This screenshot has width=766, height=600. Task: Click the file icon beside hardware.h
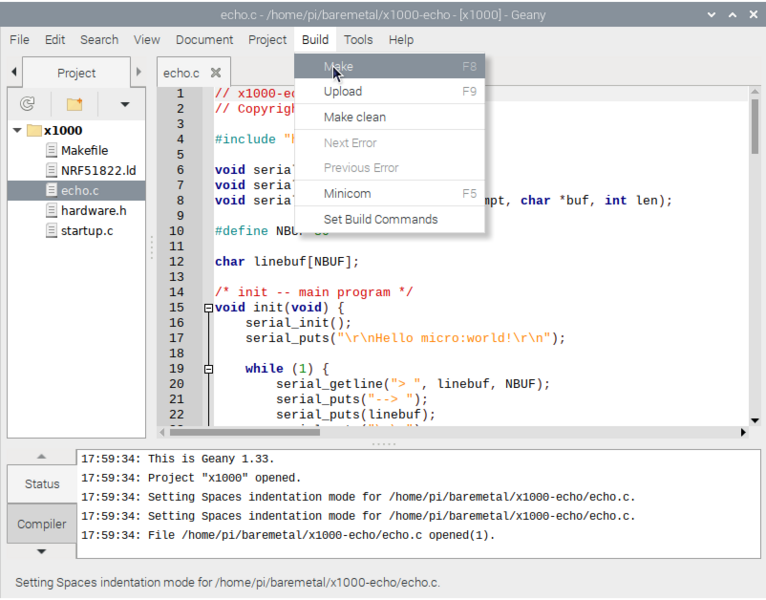point(51,210)
